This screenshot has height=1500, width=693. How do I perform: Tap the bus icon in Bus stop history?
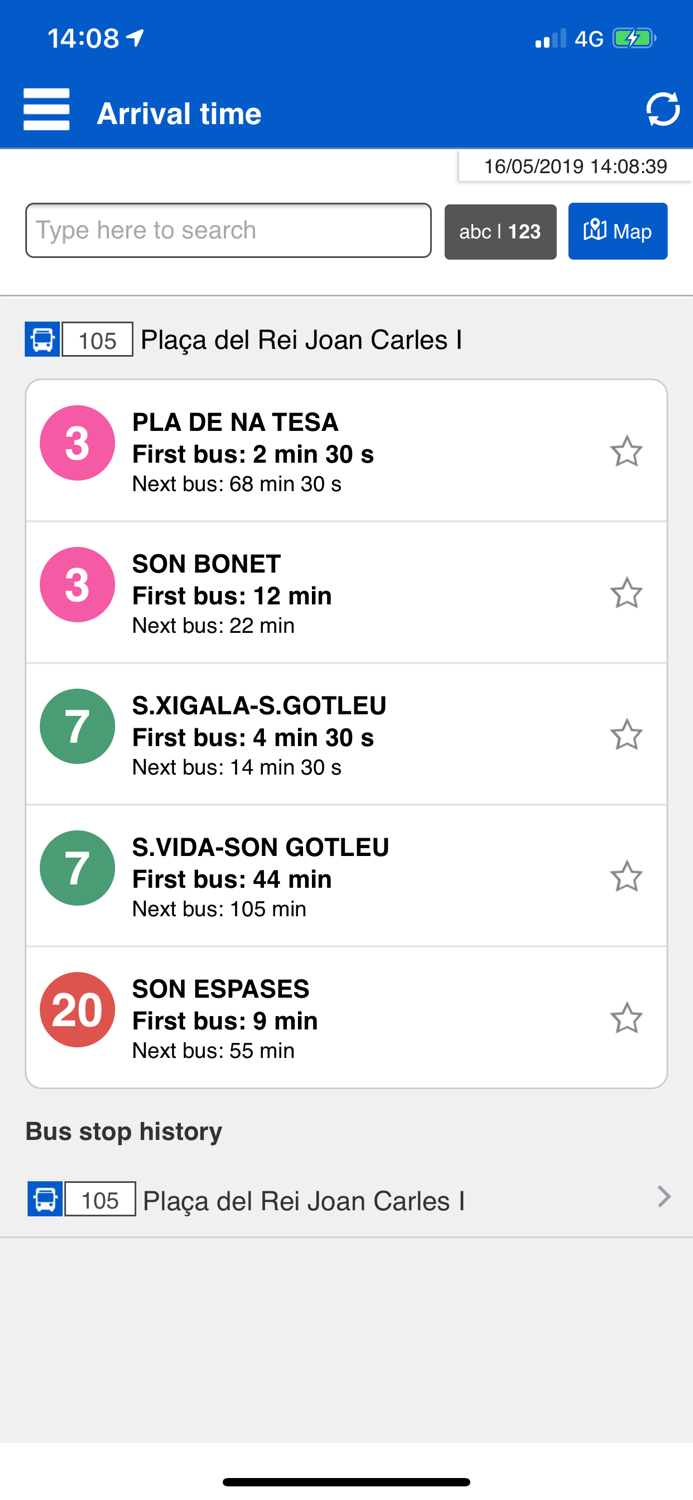click(x=45, y=1199)
